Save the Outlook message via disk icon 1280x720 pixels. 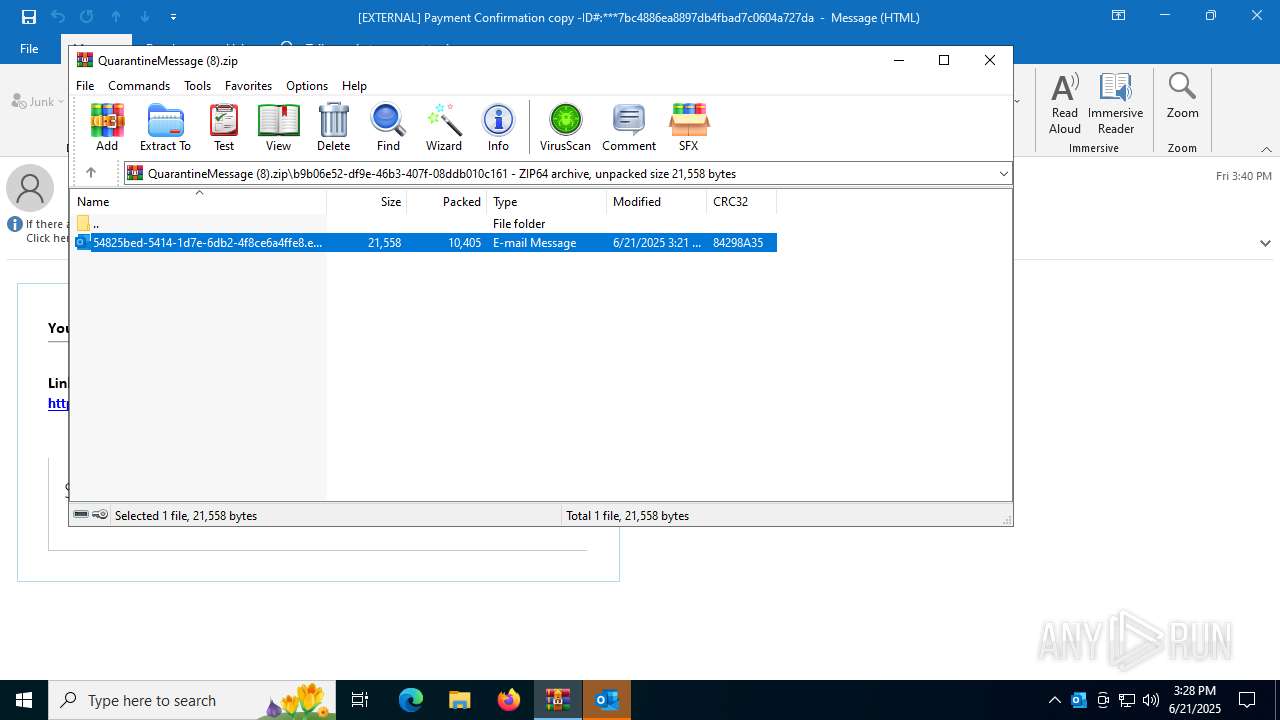(x=28, y=17)
